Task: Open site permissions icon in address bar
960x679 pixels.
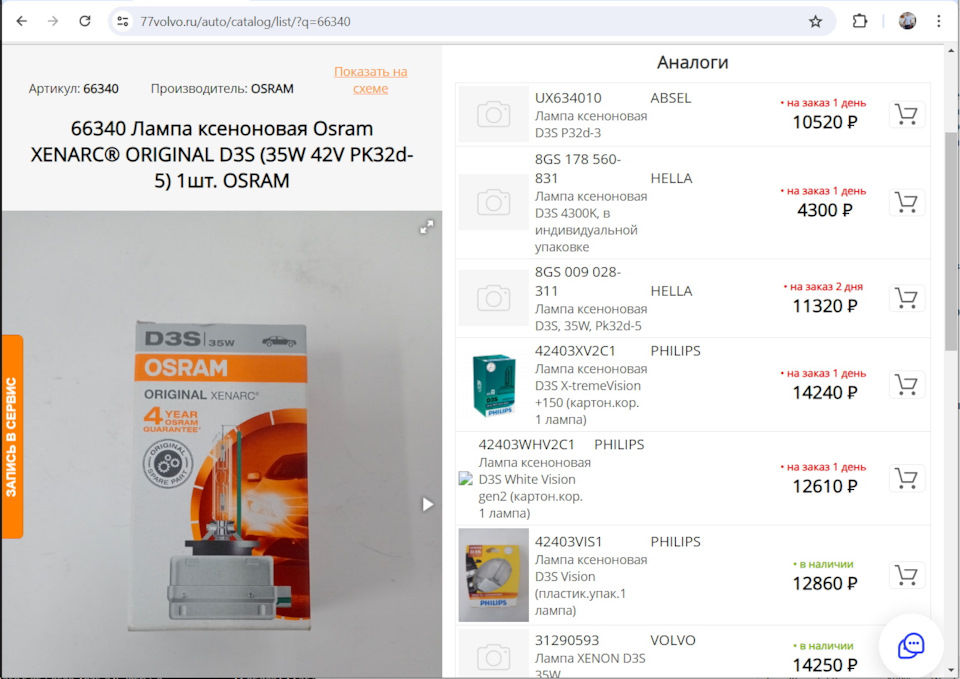Action: pyautogui.click(x=122, y=20)
